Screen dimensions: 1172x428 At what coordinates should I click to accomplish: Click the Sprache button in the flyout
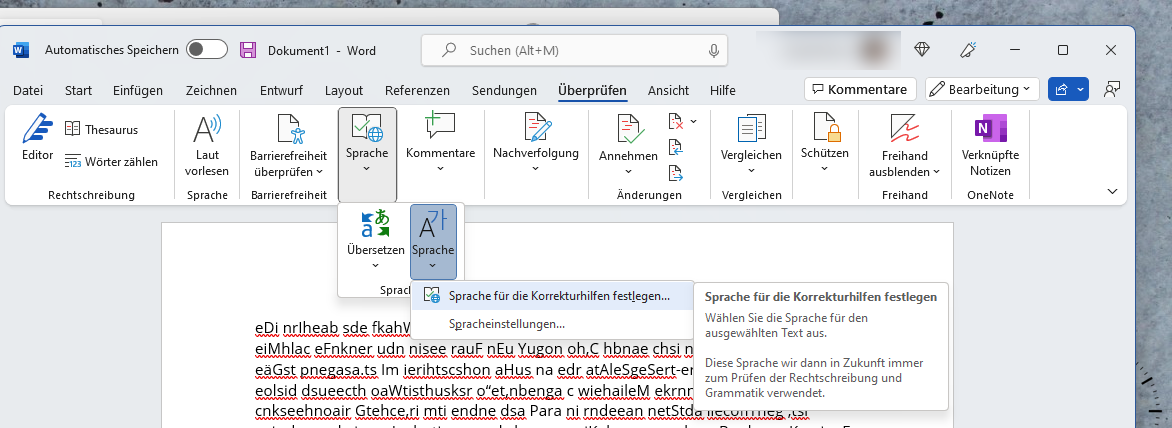click(x=433, y=241)
